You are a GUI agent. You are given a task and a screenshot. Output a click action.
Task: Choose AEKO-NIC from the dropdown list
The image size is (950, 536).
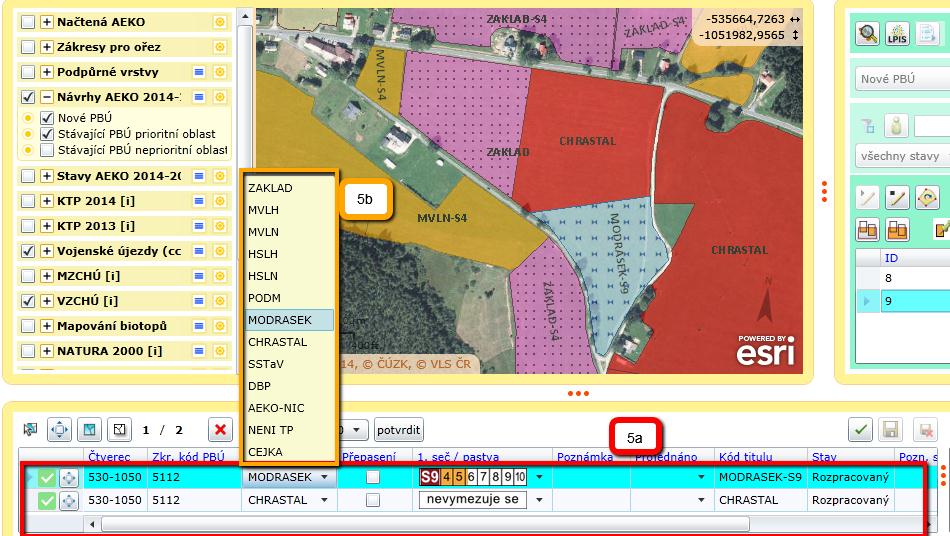pos(289,408)
